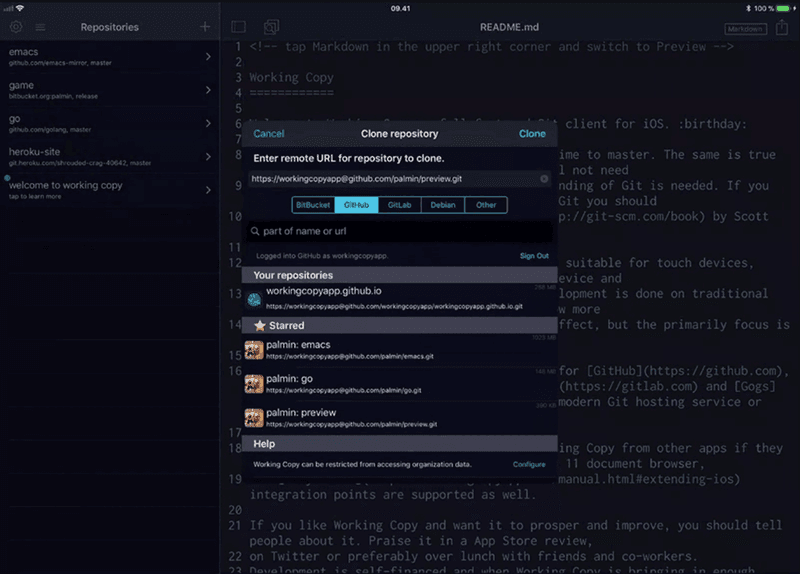The height and width of the screenshot is (574, 800).
Task: Cancel the Clone repository dialog
Action: [269, 134]
